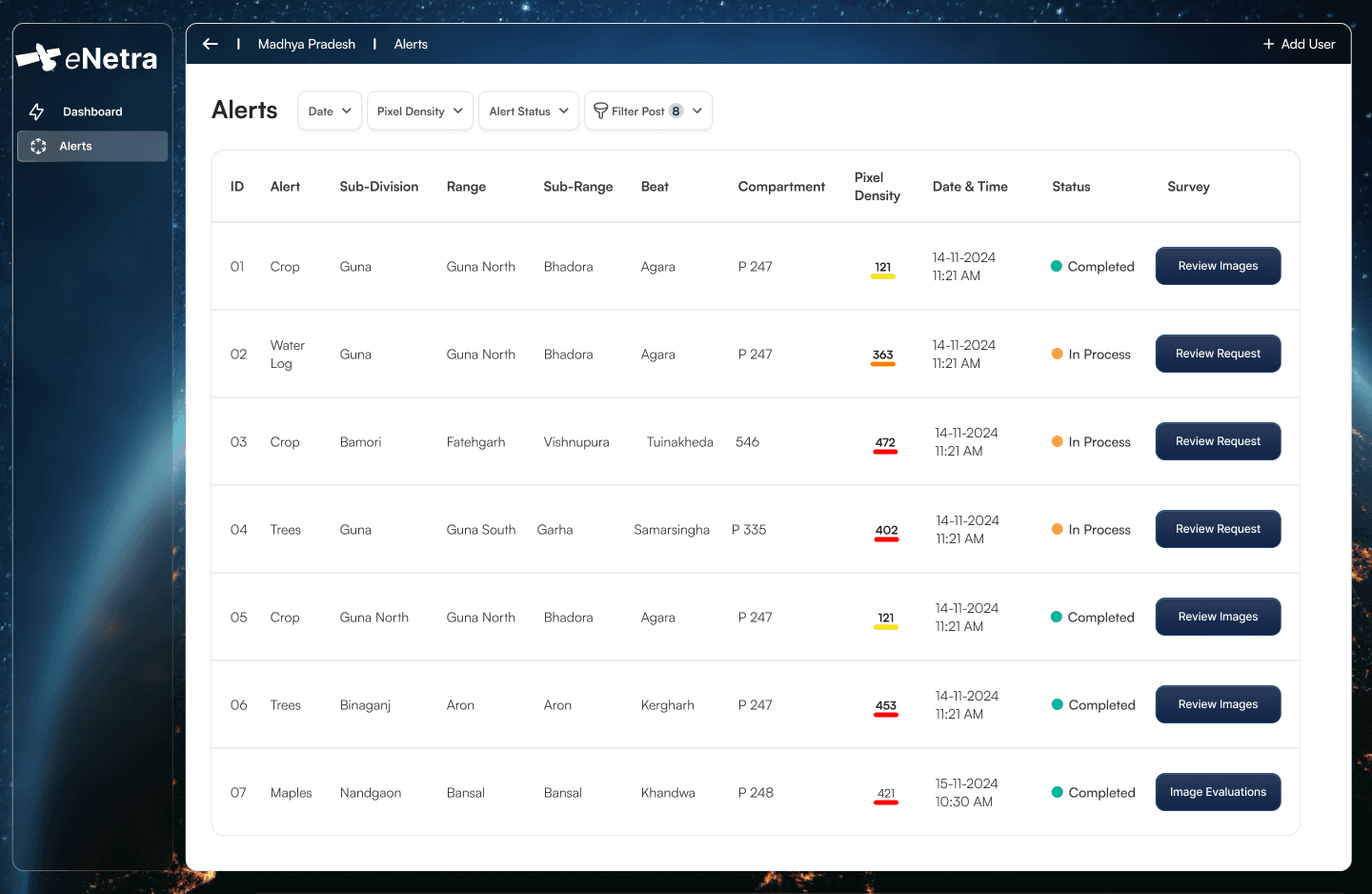Review Images for alert 05
The width and height of the screenshot is (1372, 894).
1218,617
